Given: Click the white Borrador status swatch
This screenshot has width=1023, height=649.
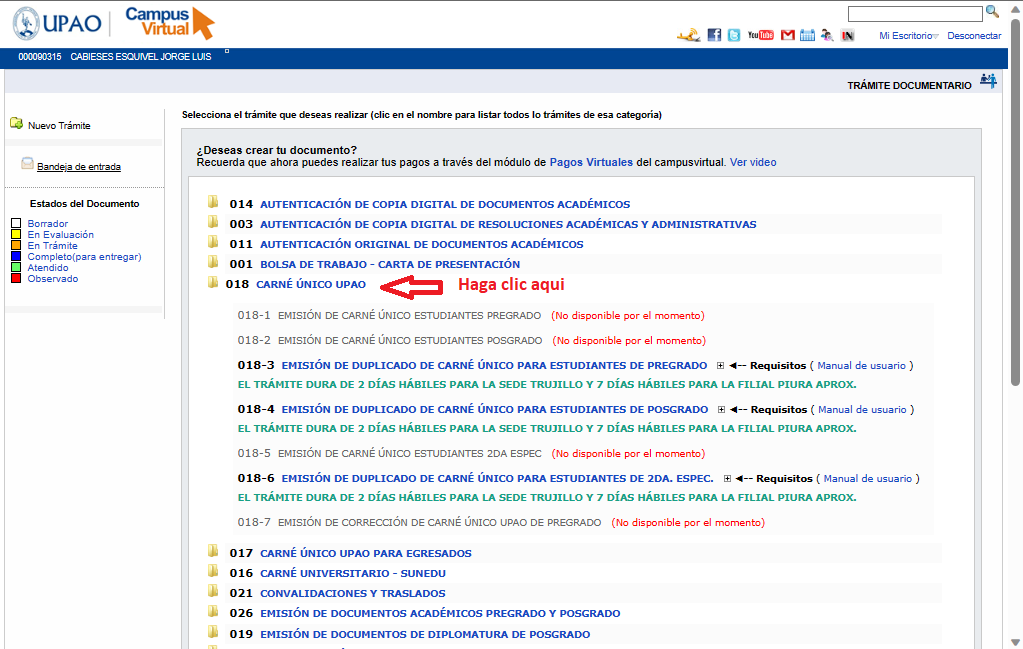Looking at the screenshot, I should click(x=16, y=224).
